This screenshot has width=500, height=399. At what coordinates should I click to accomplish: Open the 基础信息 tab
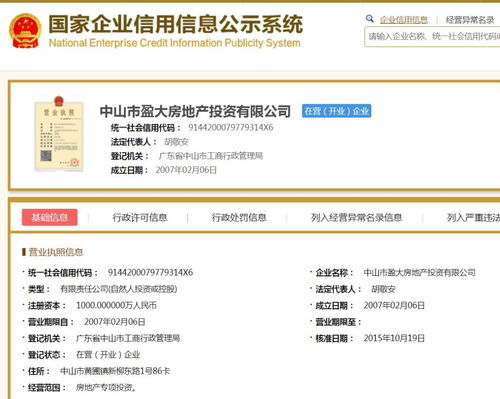(50, 217)
